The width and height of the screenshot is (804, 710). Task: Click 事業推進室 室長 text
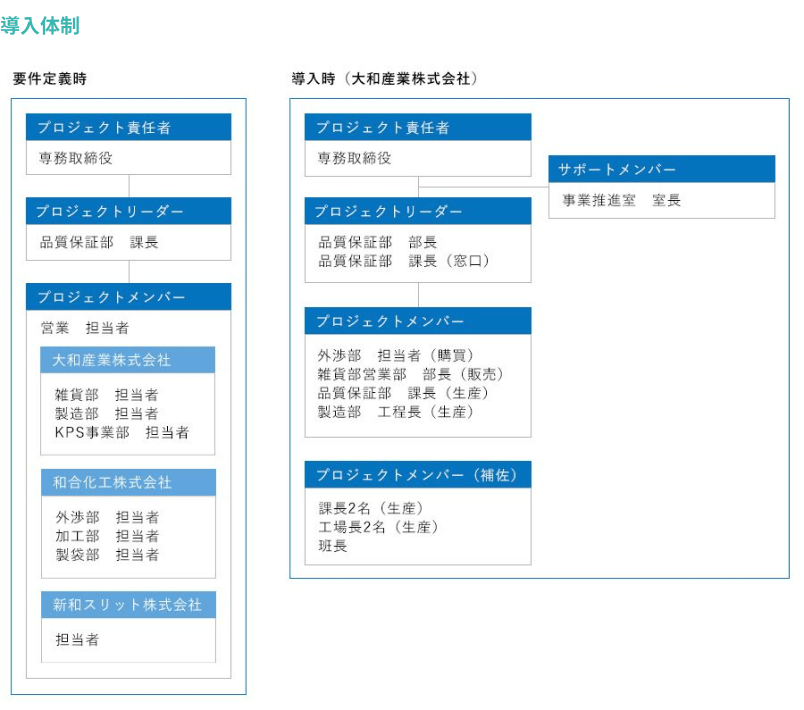[621, 200]
